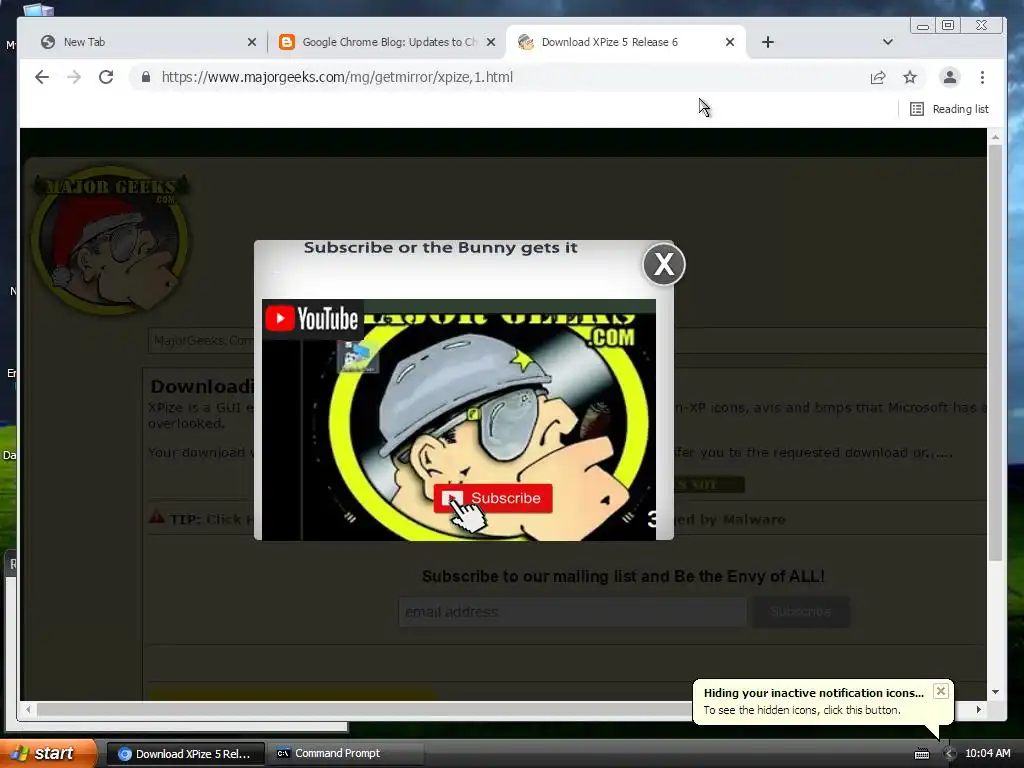Click the YouTube logo in the popup
The image size is (1024, 768).
coord(312,319)
